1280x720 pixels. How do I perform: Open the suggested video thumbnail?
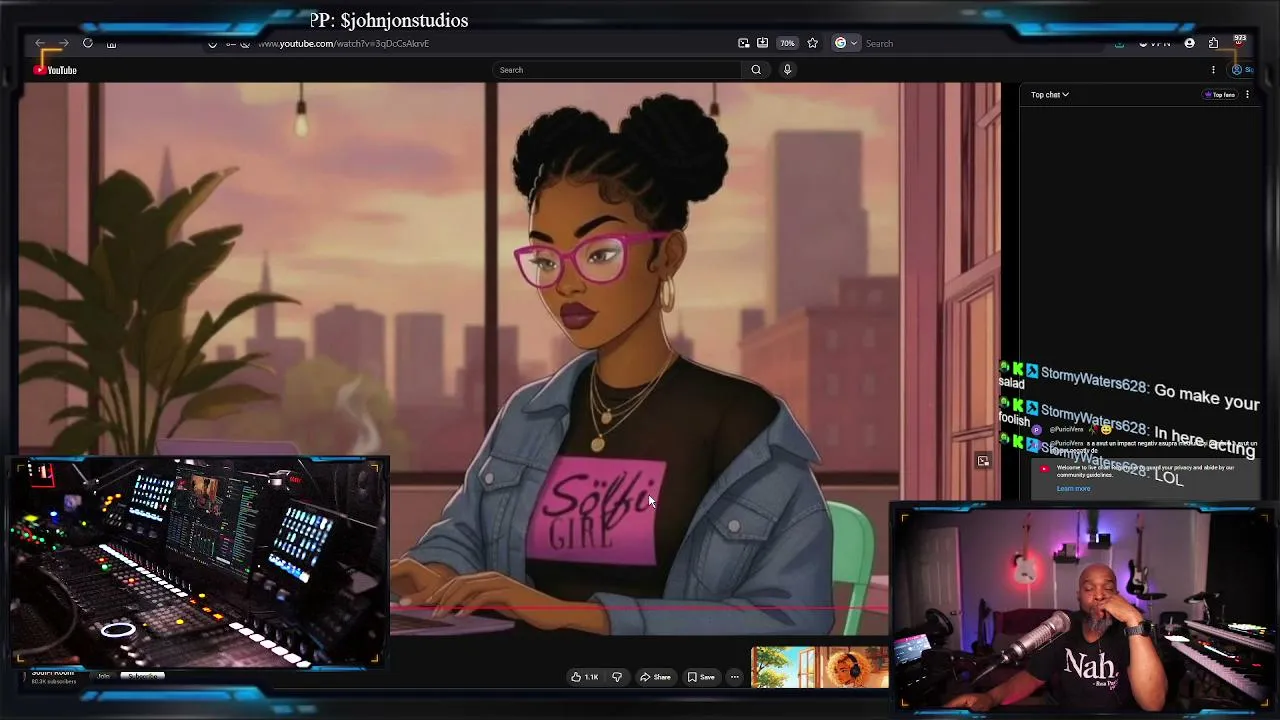click(820, 667)
